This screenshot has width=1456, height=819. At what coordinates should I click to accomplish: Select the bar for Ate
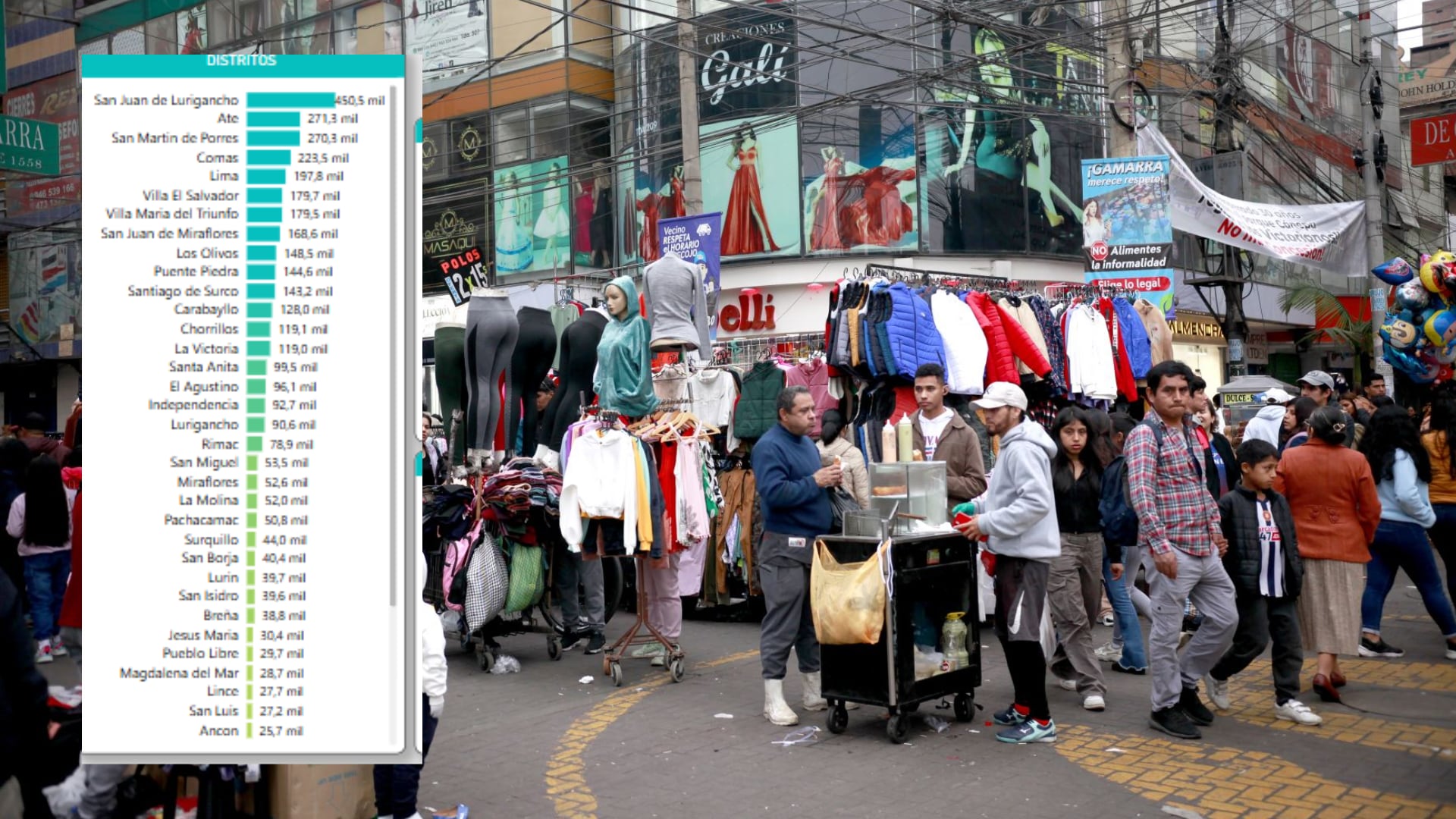[273, 119]
